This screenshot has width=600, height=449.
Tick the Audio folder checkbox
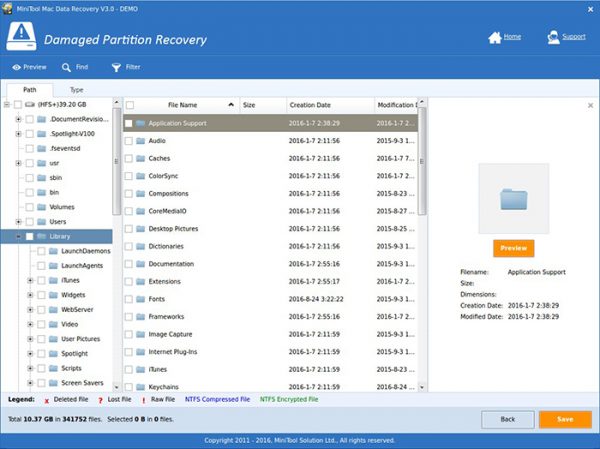tap(129, 141)
